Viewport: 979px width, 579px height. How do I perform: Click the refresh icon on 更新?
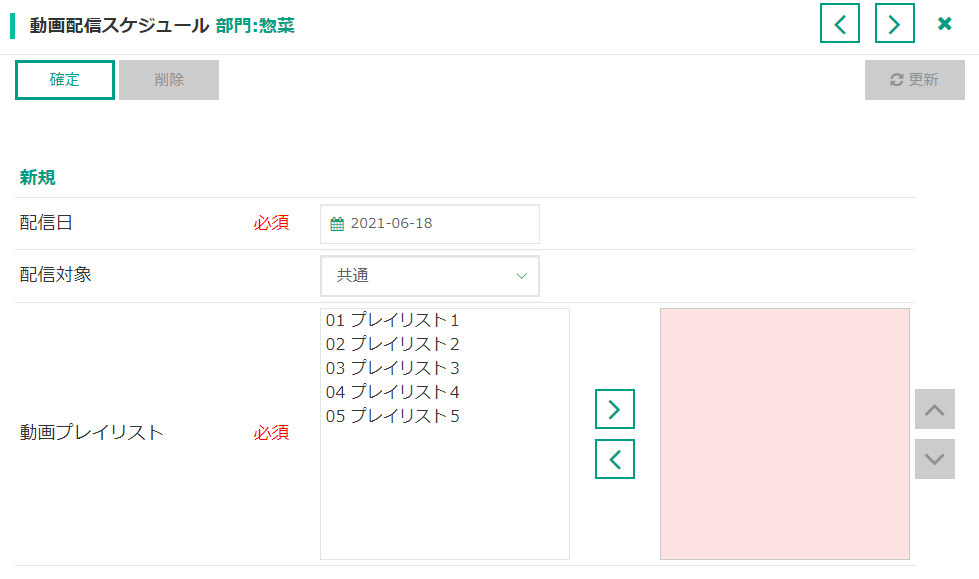896,80
